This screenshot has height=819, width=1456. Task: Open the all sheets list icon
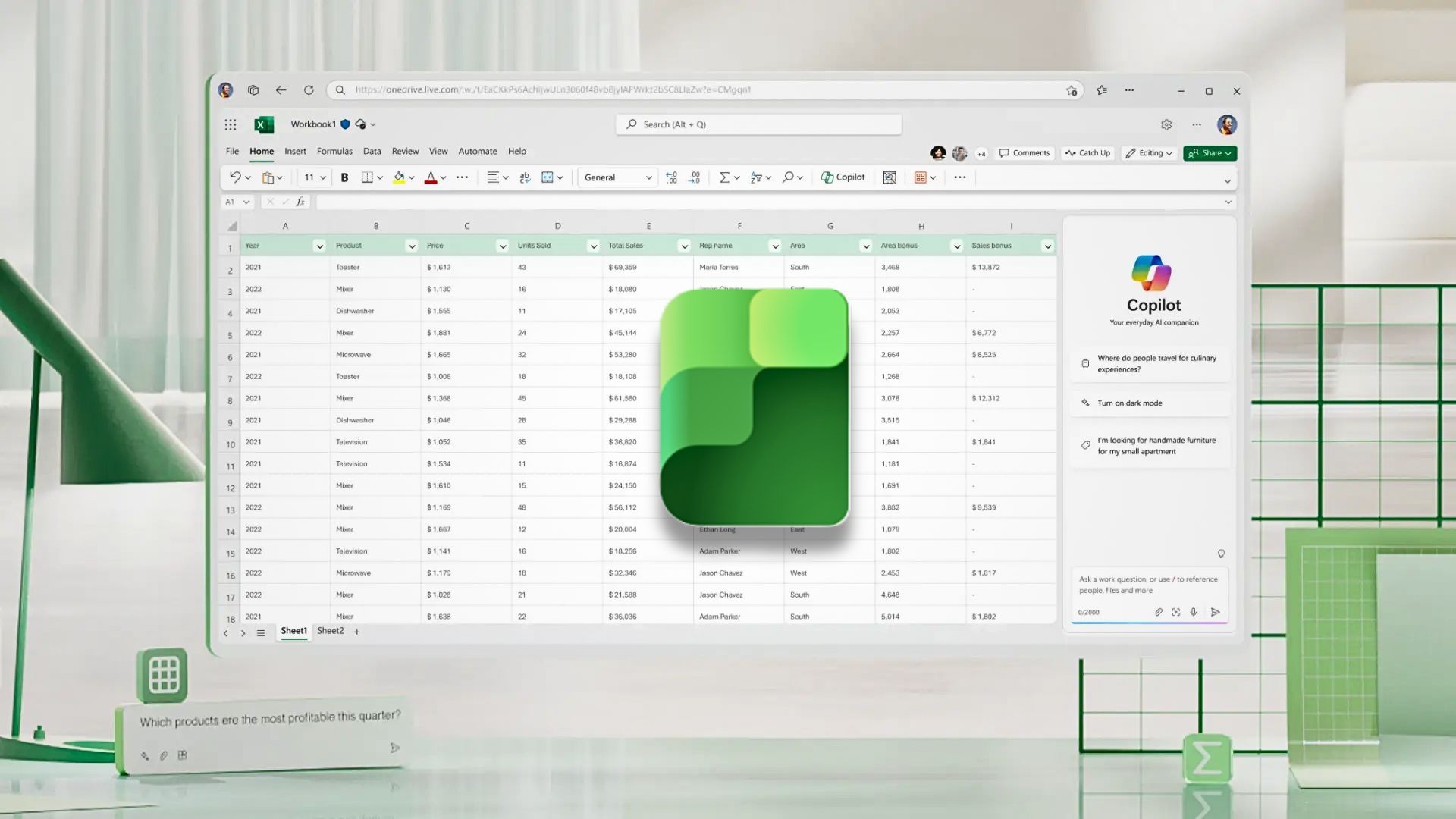tap(261, 633)
